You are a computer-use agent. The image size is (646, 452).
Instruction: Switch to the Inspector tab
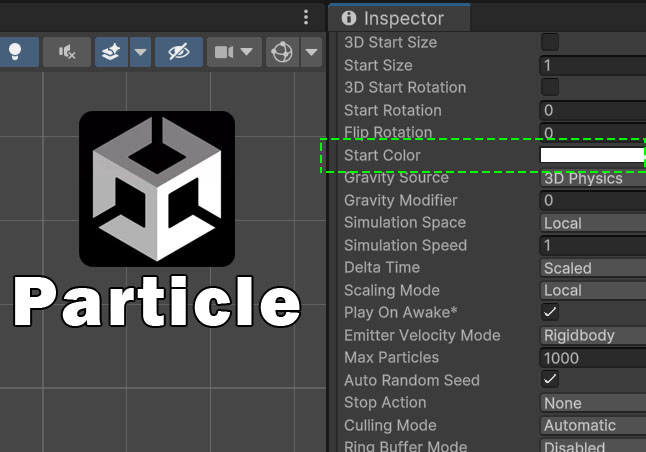(x=402, y=18)
